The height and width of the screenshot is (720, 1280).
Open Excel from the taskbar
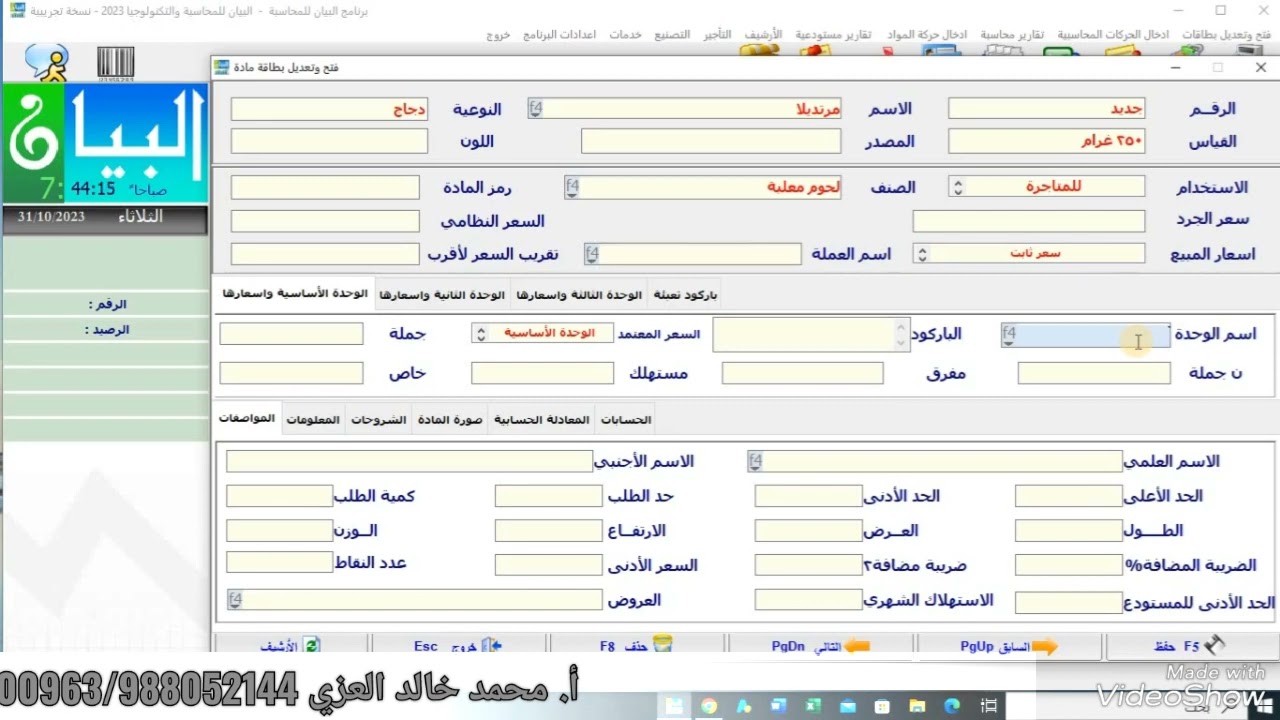813,706
